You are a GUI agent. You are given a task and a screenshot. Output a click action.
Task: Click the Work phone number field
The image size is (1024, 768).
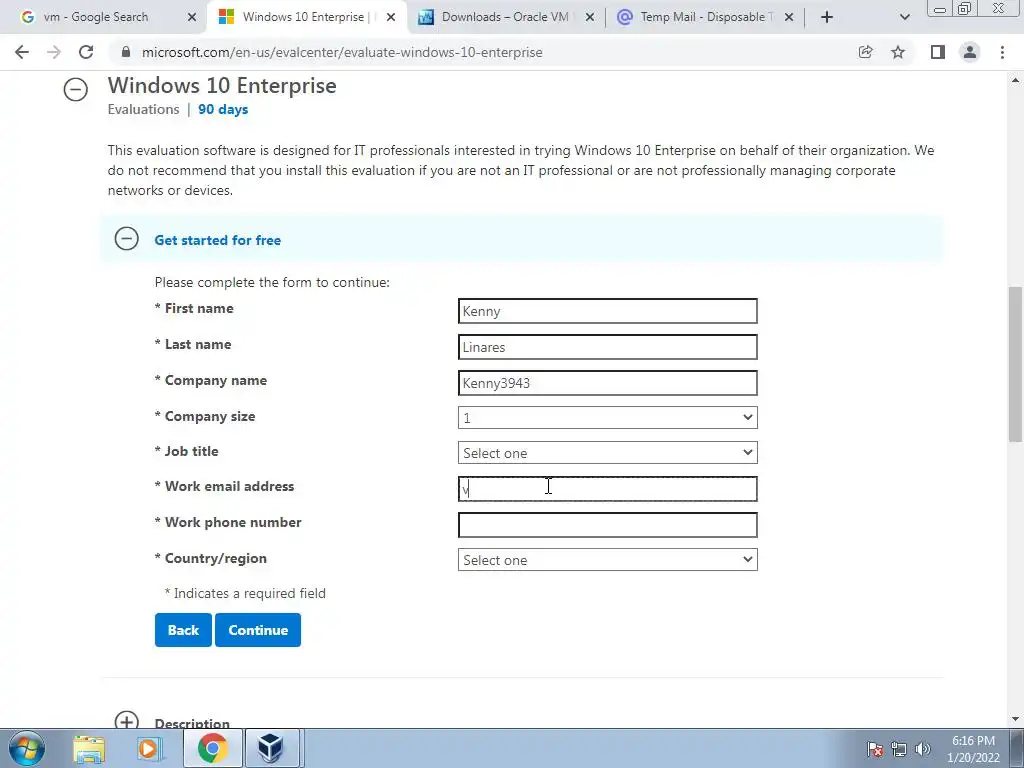pyautogui.click(x=607, y=525)
